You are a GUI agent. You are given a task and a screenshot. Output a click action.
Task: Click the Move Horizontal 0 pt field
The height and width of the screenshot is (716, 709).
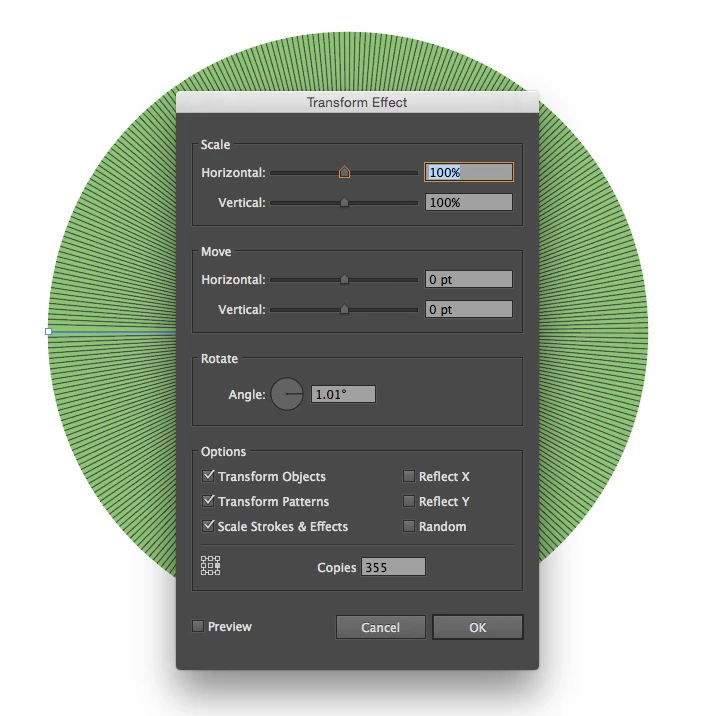point(469,279)
